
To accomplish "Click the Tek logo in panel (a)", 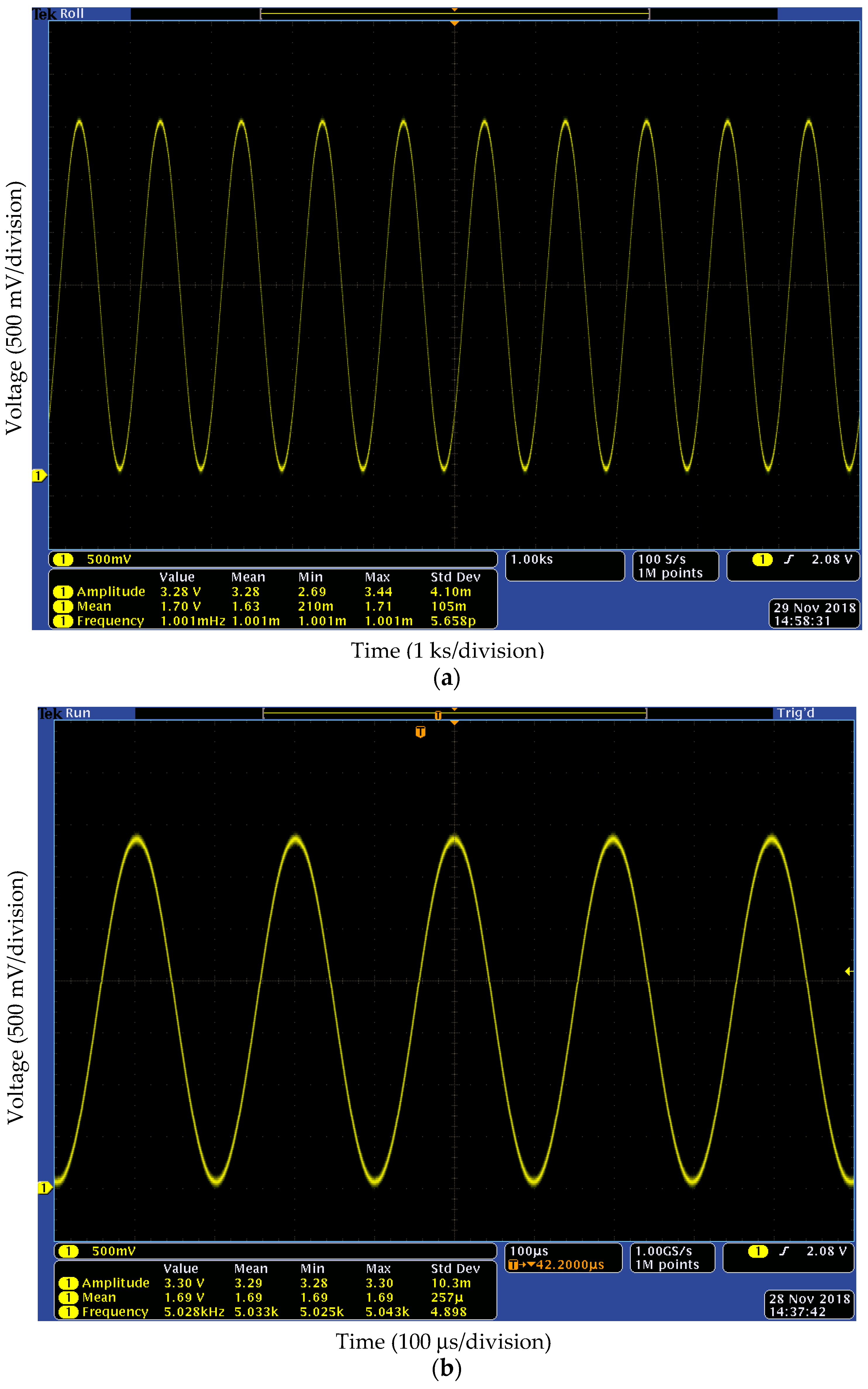I will point(44,14).
